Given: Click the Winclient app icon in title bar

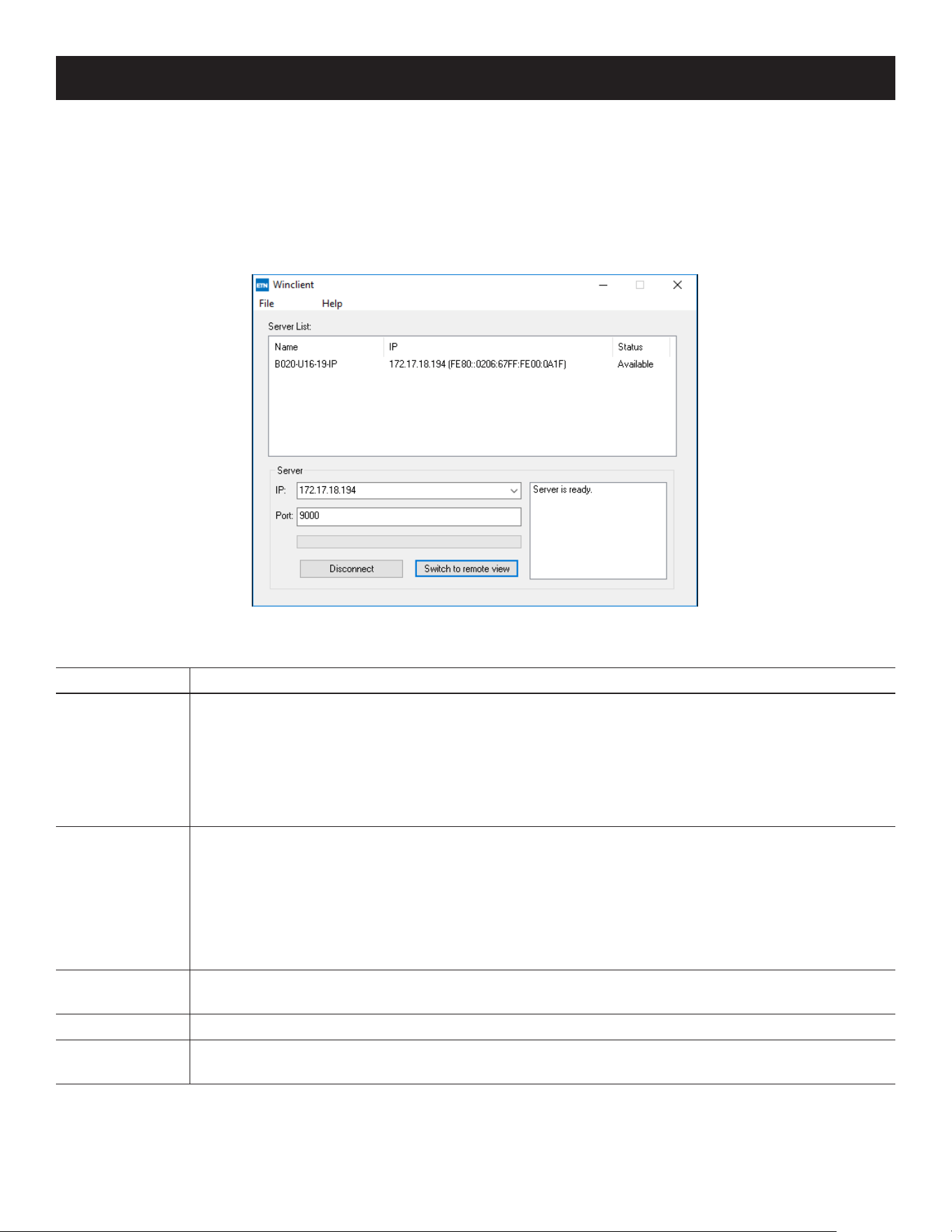Looking at the screenshot, I should (x=262, y=285).
